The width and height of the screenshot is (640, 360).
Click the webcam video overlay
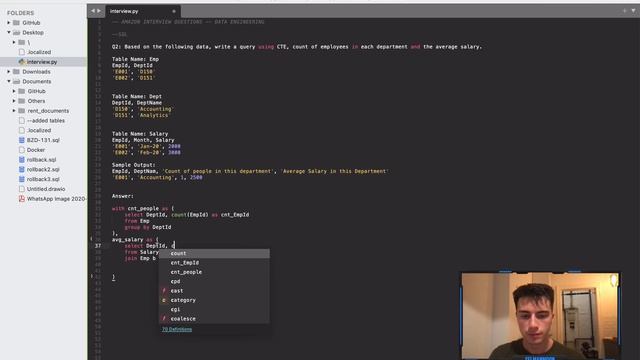pos(540,316)
